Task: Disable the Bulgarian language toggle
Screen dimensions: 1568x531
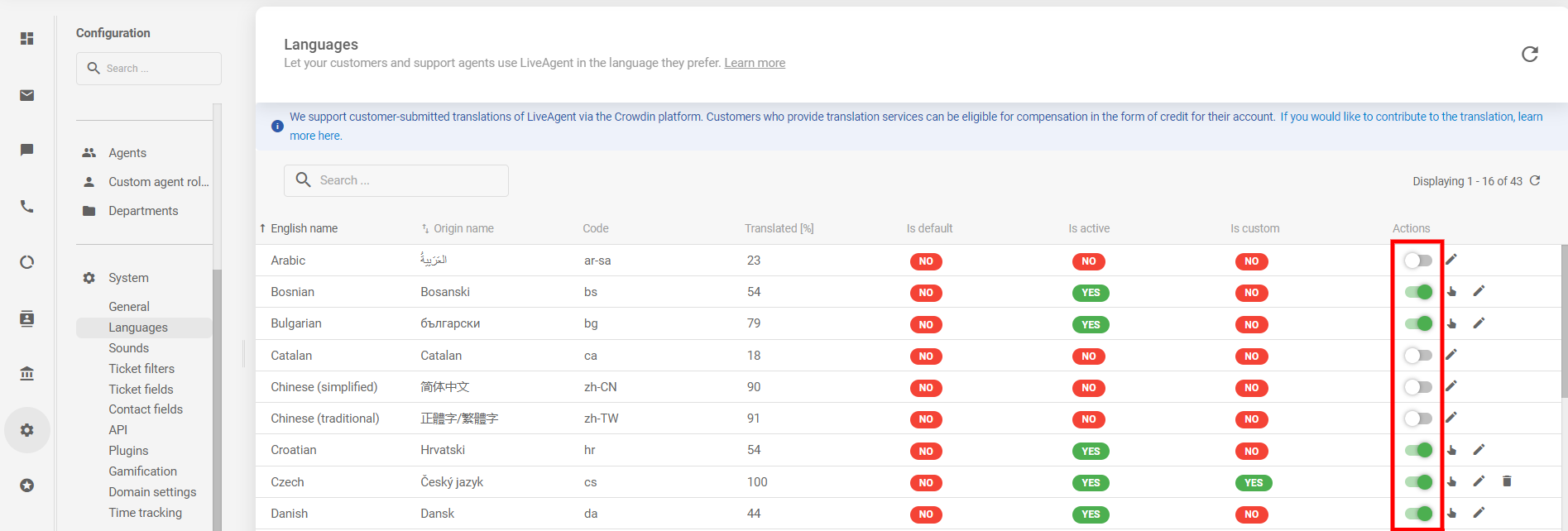Action: (x=1417, y=323)
